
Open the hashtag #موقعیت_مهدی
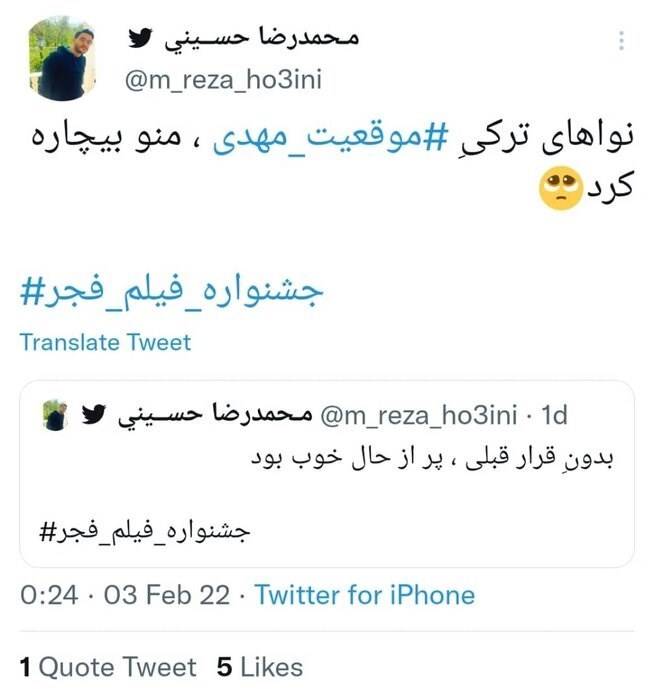[330, 136]
